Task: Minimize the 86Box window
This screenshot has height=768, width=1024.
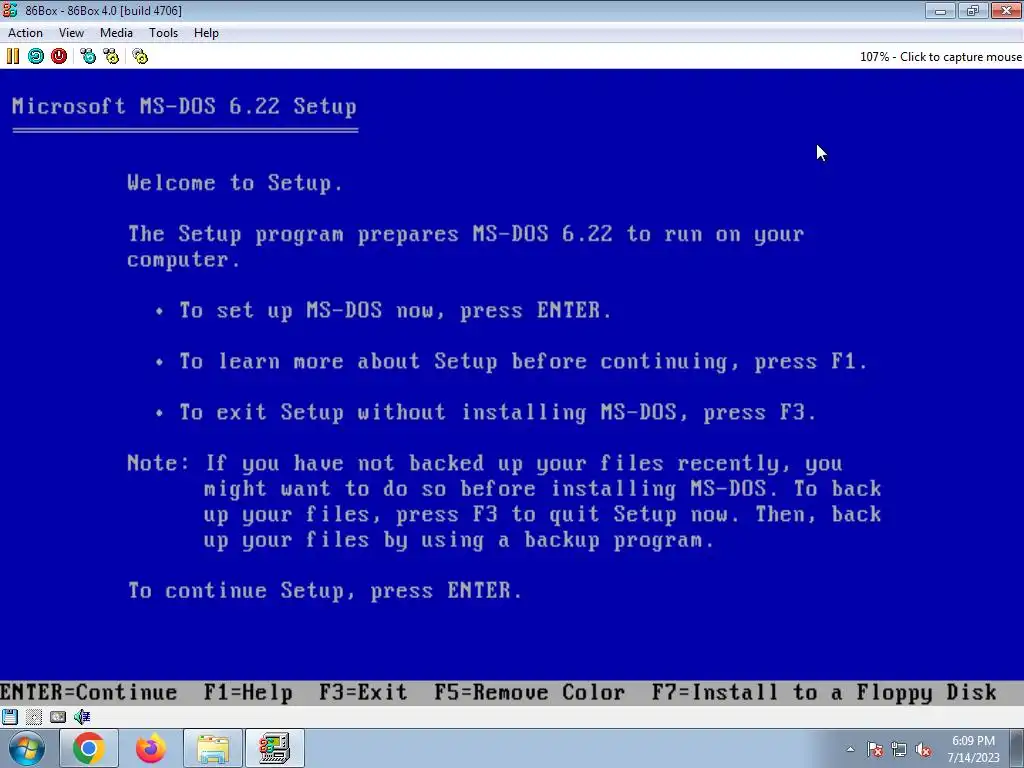Action: point(940,10)
